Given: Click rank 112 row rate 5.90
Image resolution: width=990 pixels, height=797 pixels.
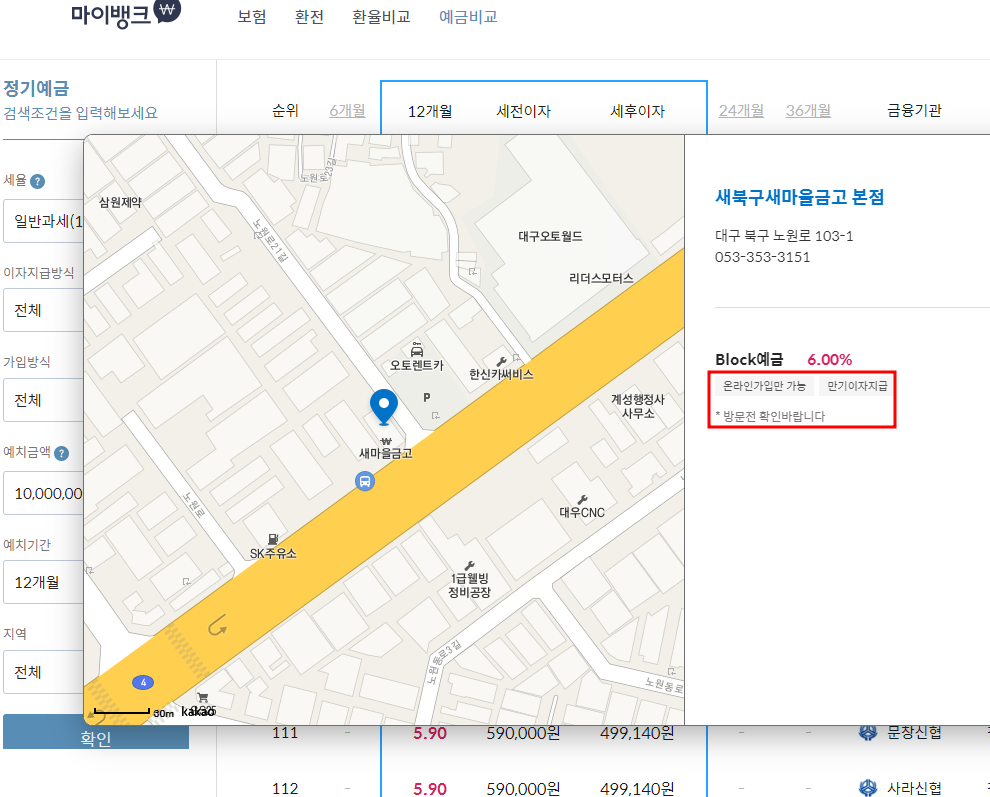Looking at the screenshot, I should (x=430, y=789).
